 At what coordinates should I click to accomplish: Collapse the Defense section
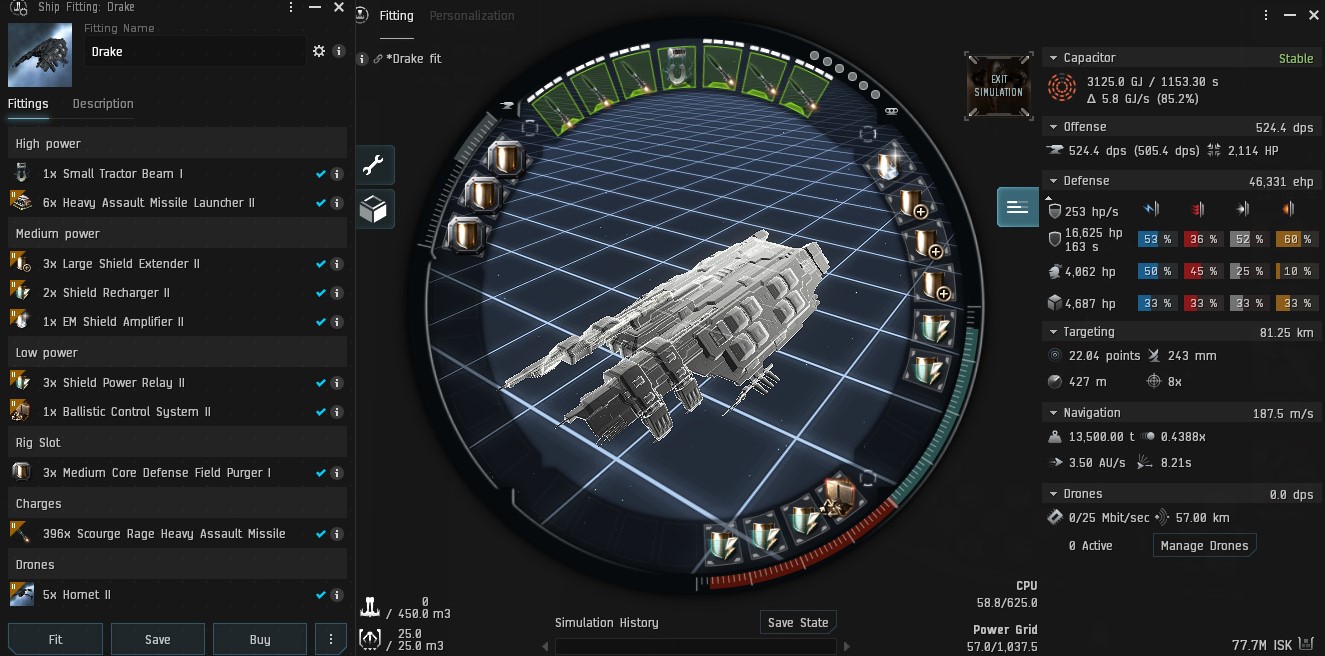pos(1052,181)
